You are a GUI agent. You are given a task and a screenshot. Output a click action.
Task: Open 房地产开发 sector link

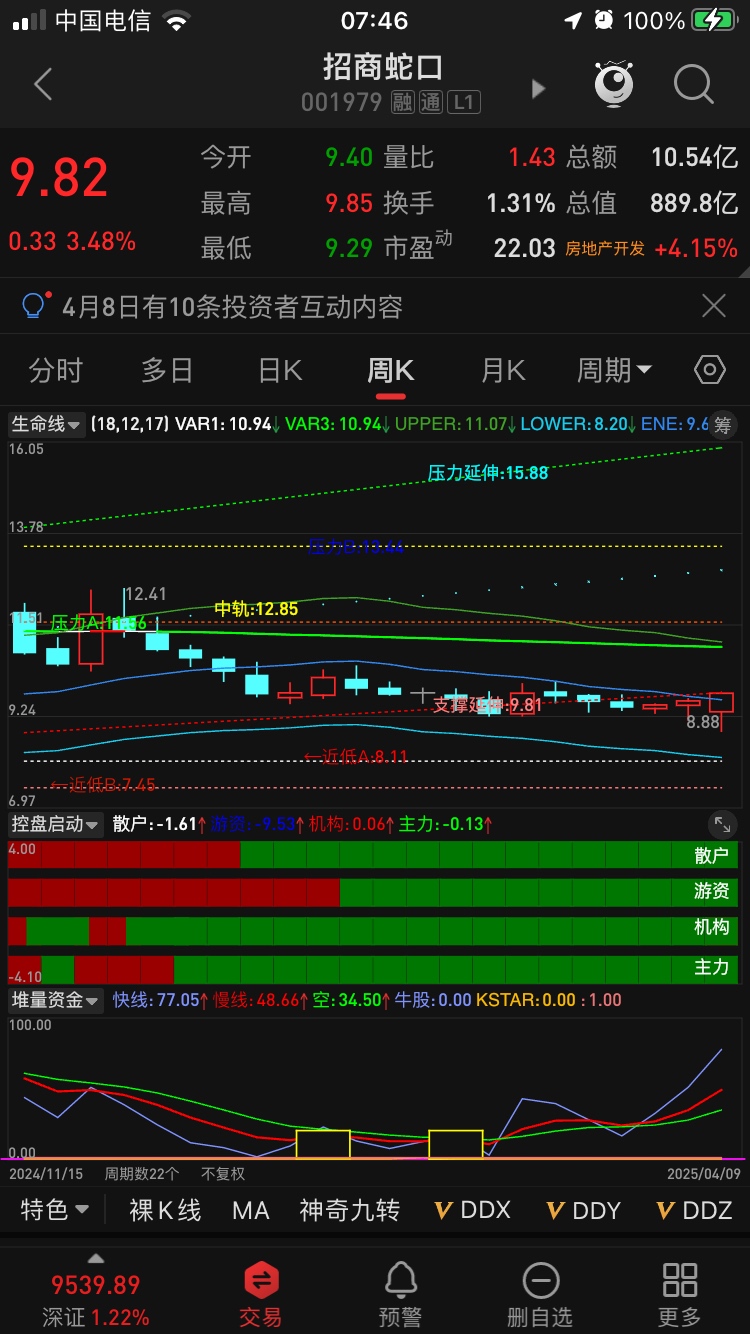coord(605,248)
